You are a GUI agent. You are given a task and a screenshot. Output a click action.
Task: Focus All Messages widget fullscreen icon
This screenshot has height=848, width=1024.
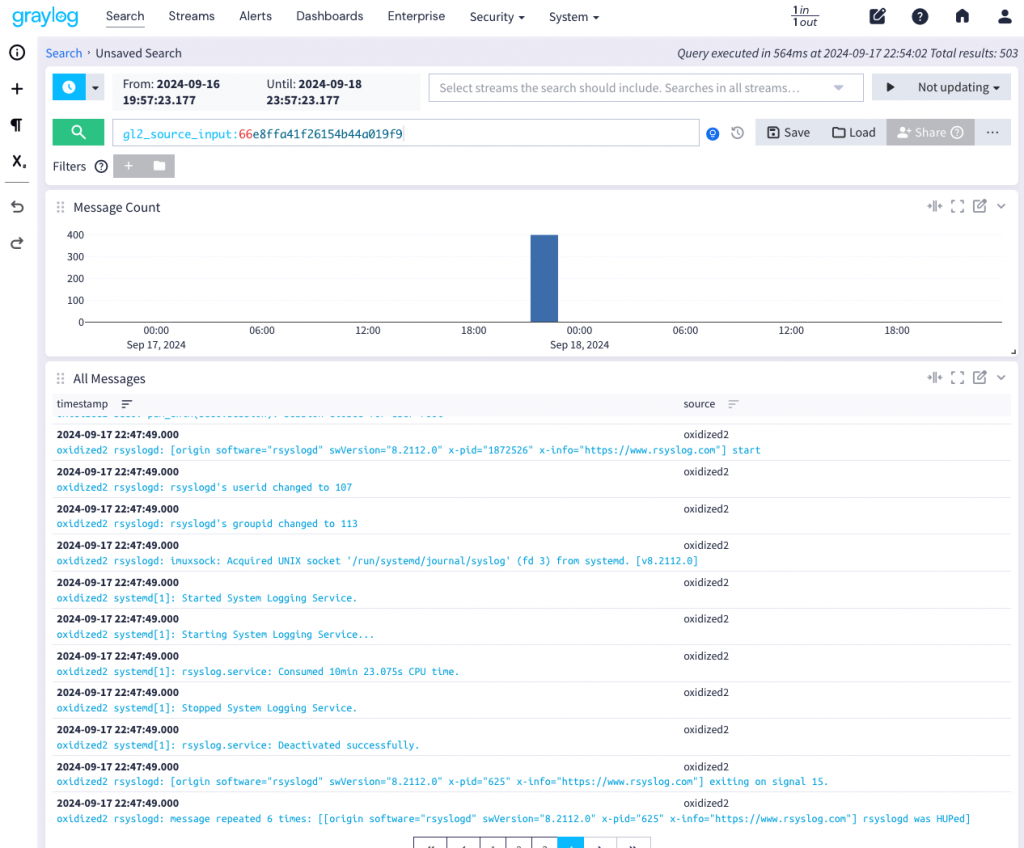957,378
